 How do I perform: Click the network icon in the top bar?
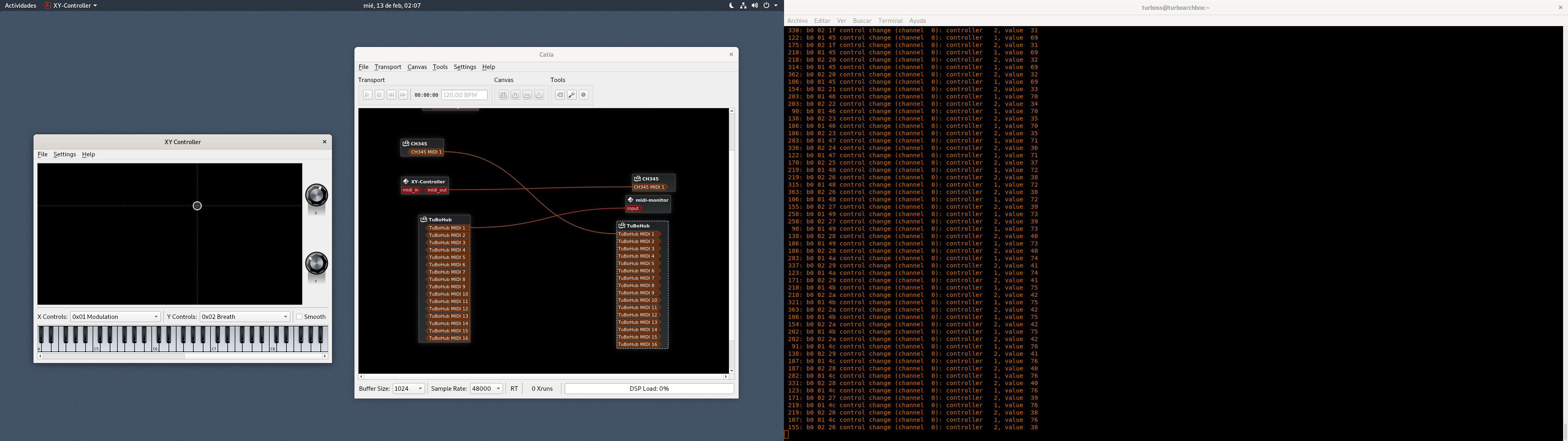coord(743,5)
